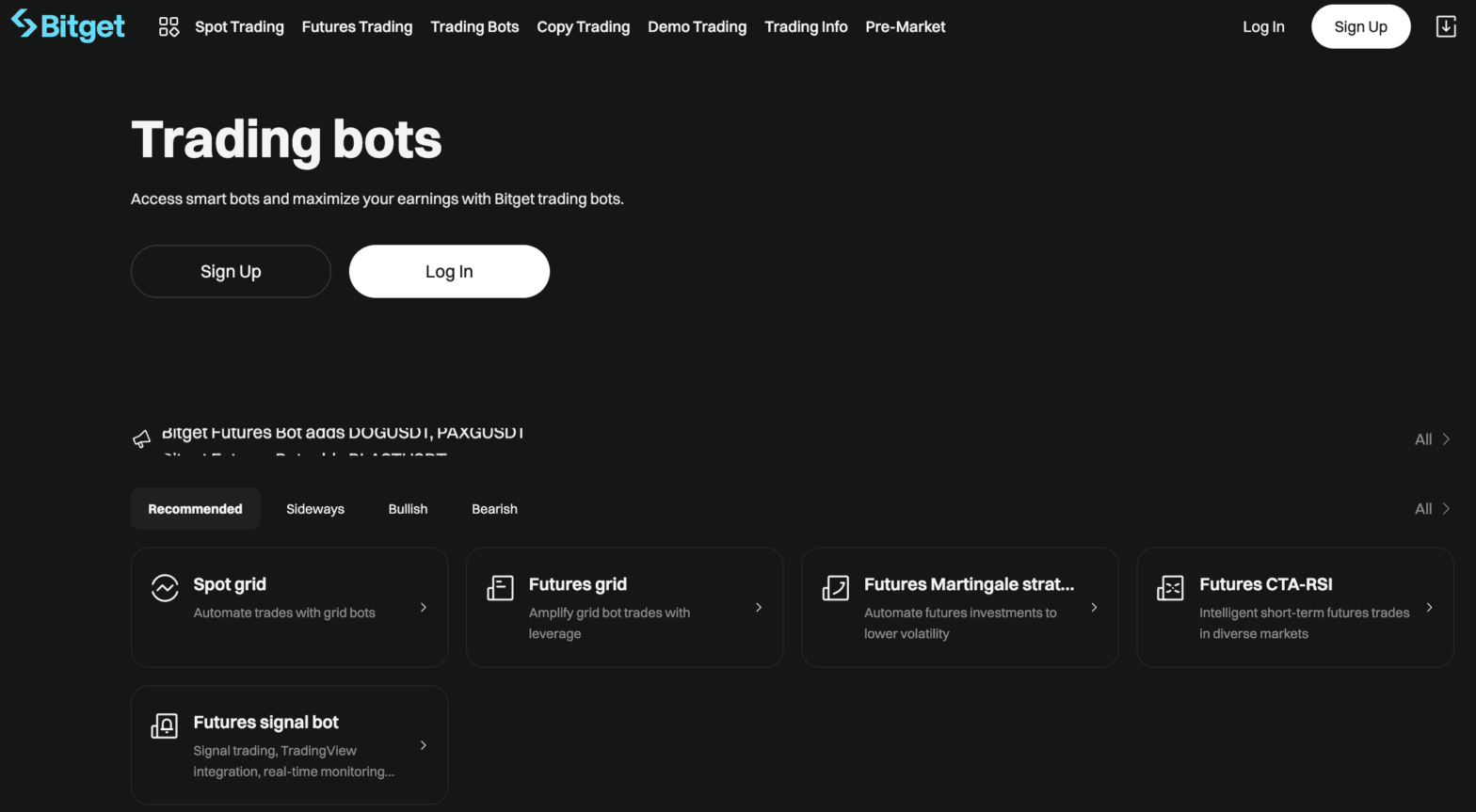This screenshot has height=812, width=1476.
Task: Click the Futures CTA-RSI bot icon
Action: coord(1170,587)
